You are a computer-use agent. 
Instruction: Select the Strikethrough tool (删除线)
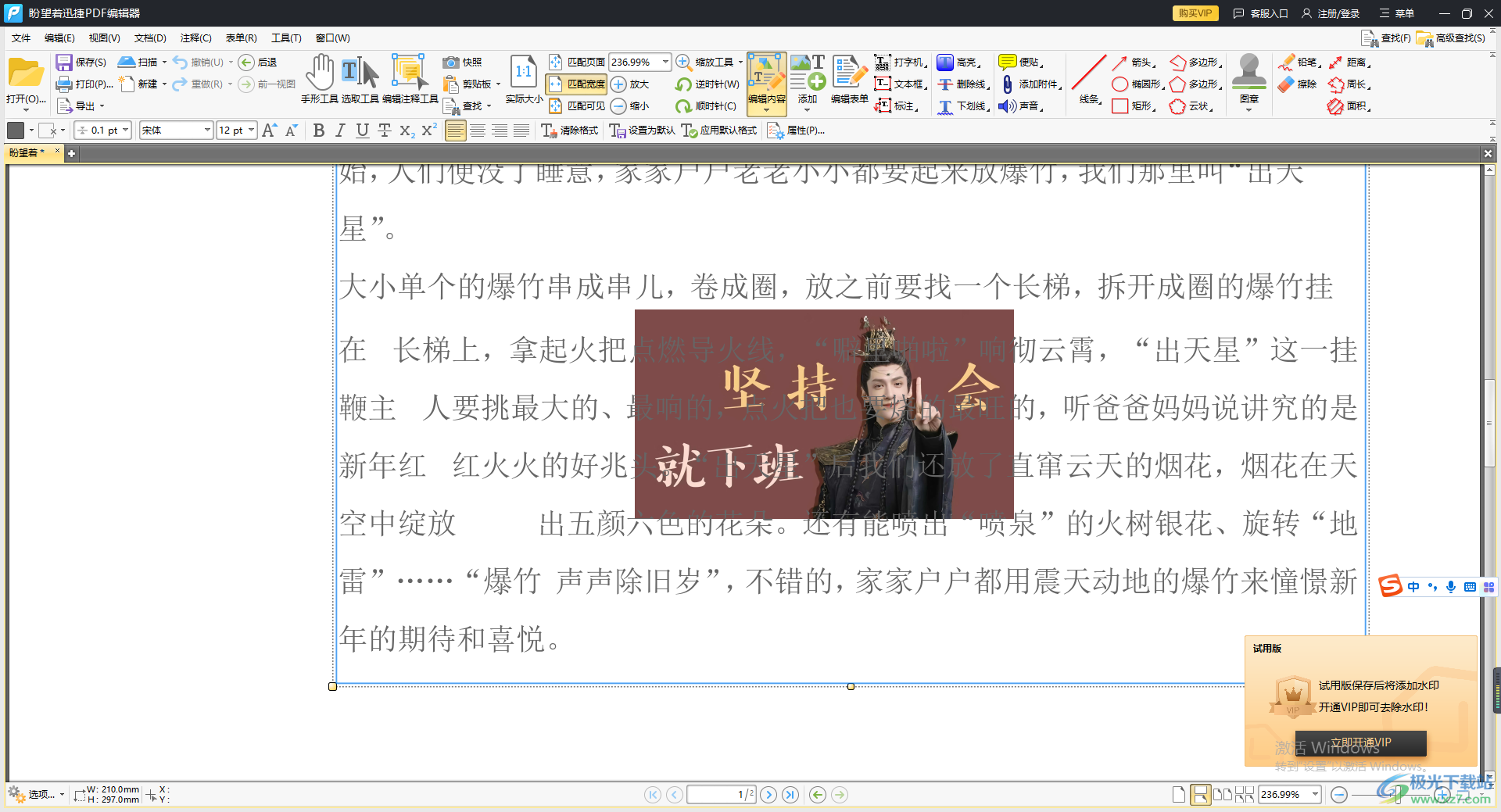pos(964,84)
